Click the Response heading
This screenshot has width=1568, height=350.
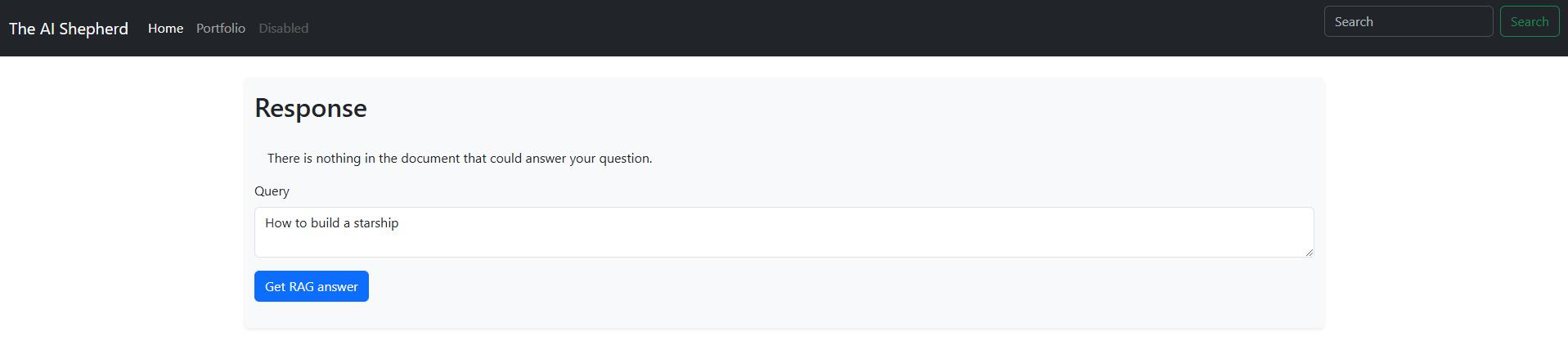pyautogui.click(x=311, y=108)
